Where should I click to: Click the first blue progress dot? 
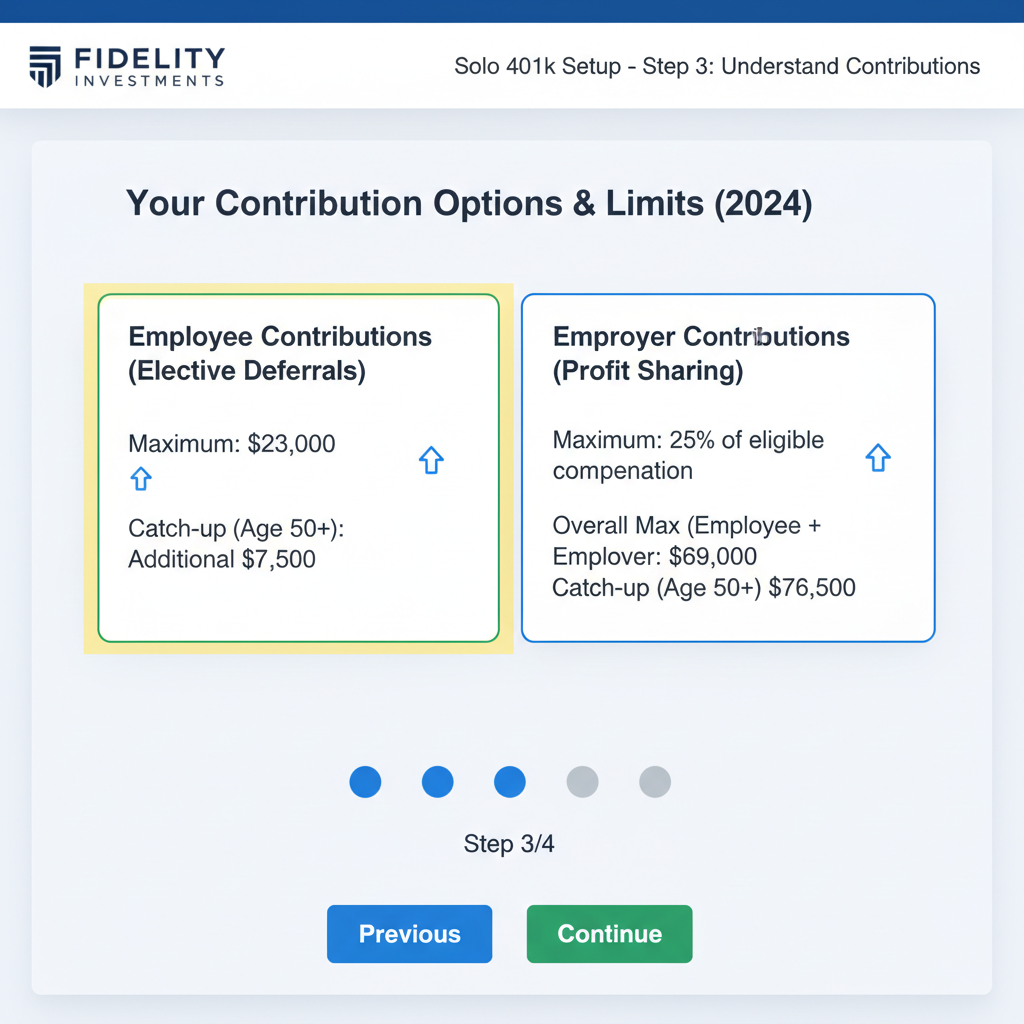[x=365, y=782]
